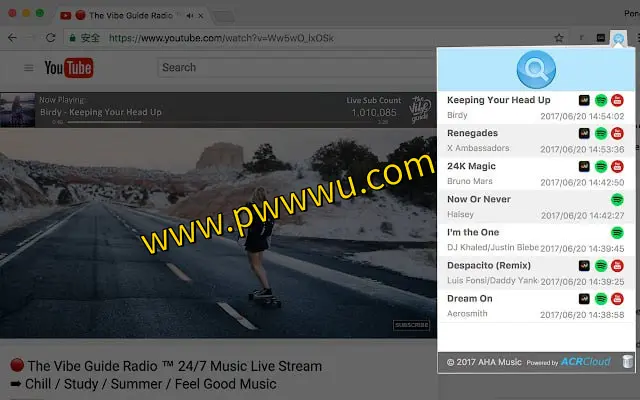640x400 pixels.
Task: Click the song progress bar under Now Playing
Action: (105, 123)
